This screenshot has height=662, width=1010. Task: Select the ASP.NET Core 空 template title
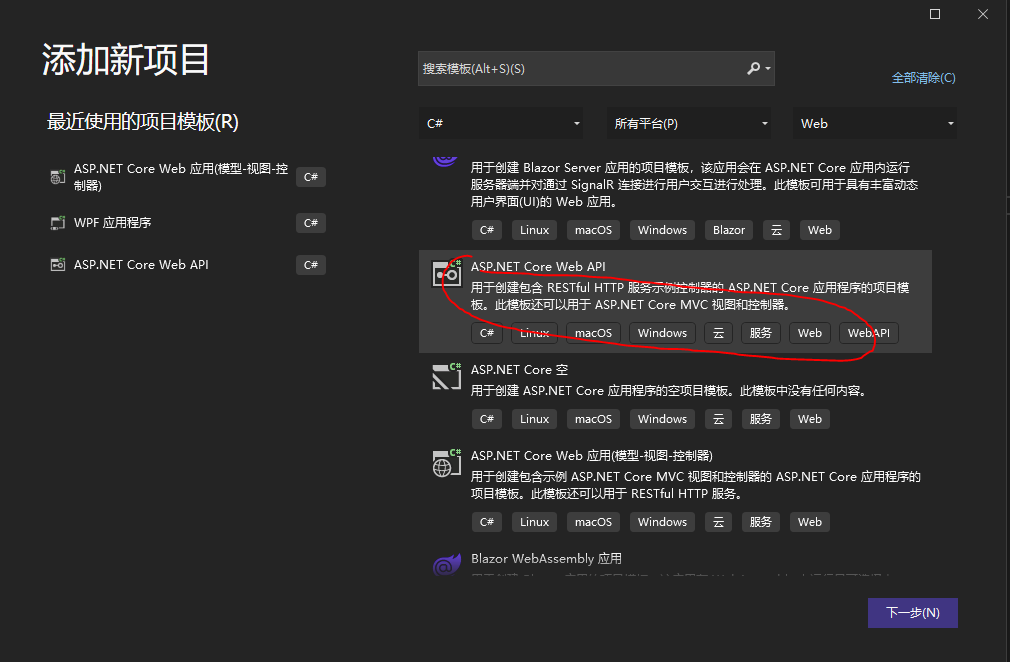click(519, 370)
